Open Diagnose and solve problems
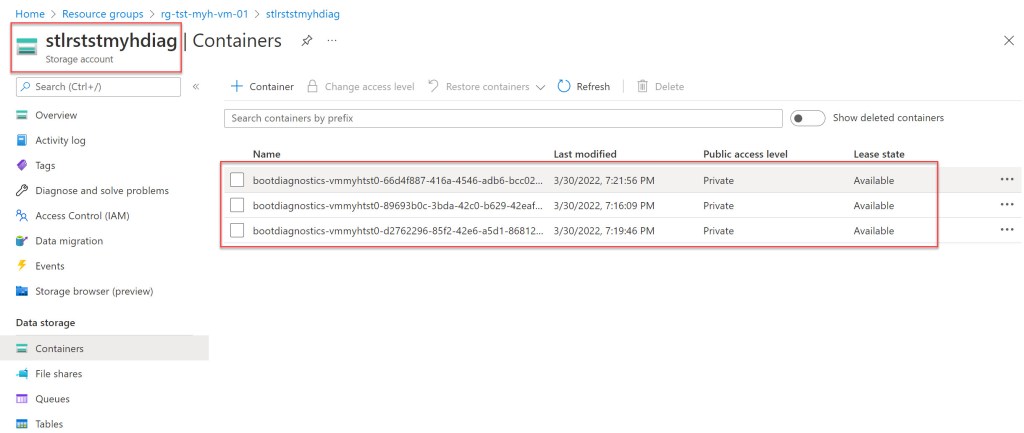1024x433 pixels. 101,190
